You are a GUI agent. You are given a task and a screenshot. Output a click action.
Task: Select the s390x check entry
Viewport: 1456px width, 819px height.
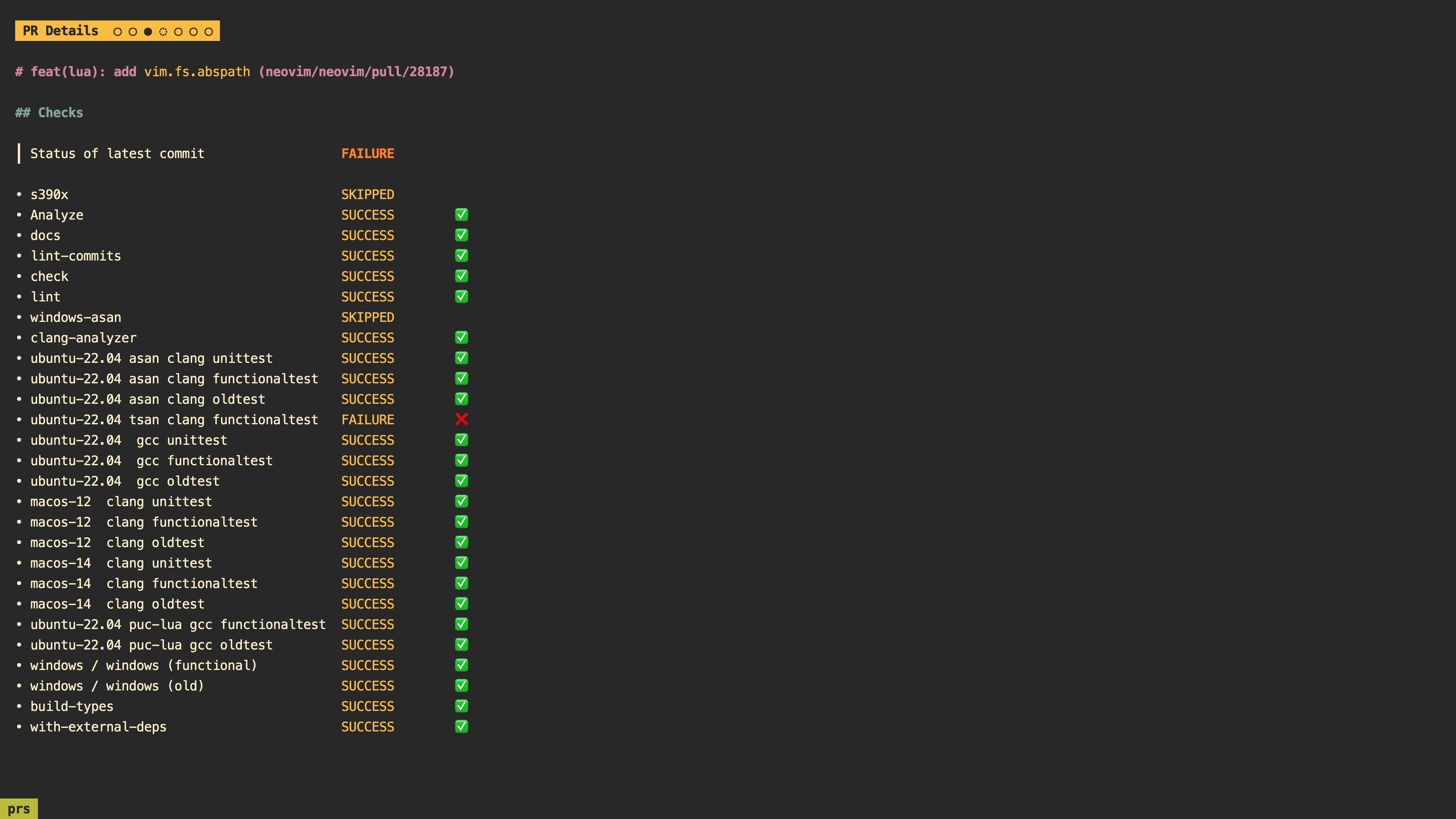[49, 195]
